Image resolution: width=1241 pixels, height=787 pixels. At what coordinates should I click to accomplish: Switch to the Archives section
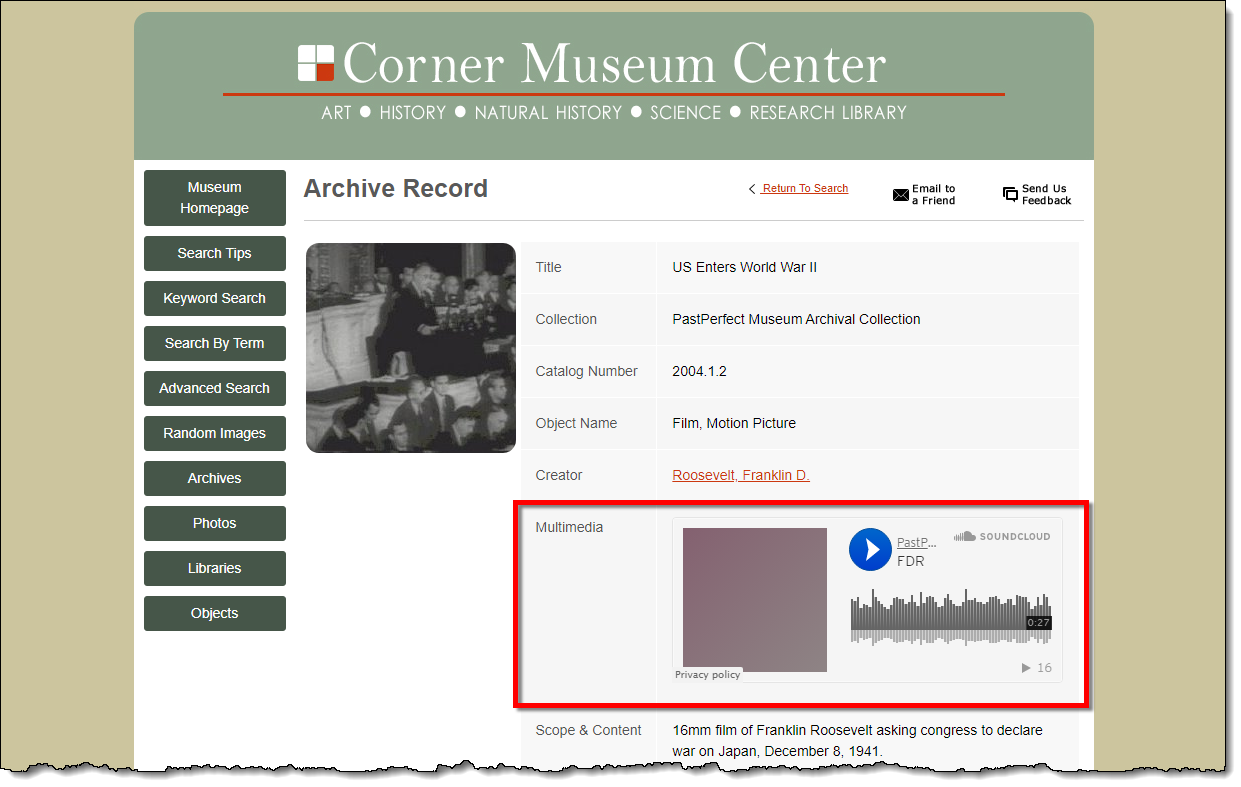click(214, 478)
